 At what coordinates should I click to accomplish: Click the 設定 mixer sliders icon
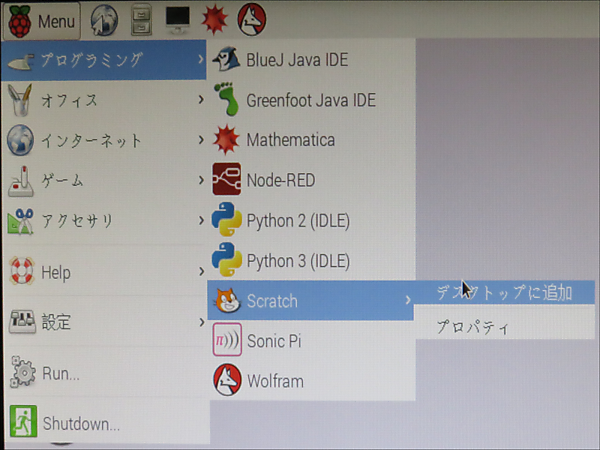pyautogui.click(x=22, y=322)
